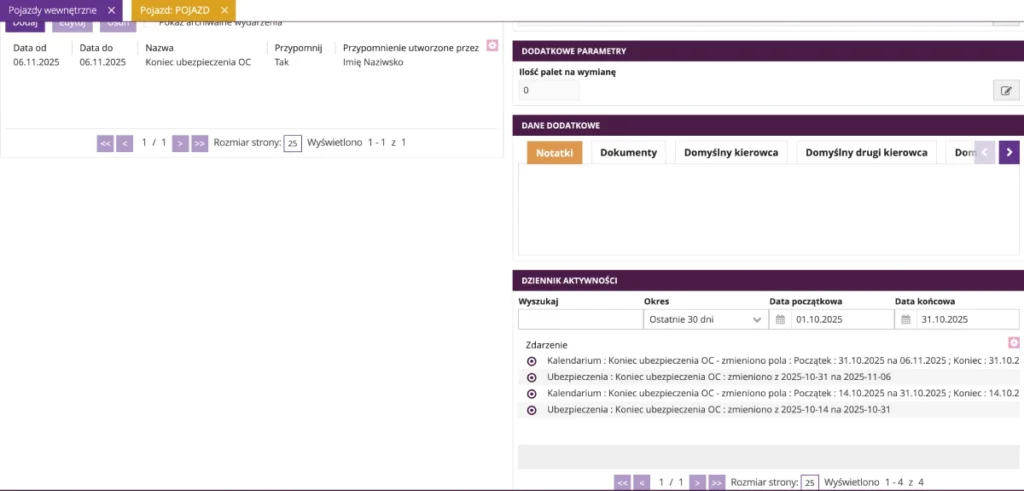
Task: Select the Koniec ubezpieczenia OC reminder row
Action: pos(252,63)
